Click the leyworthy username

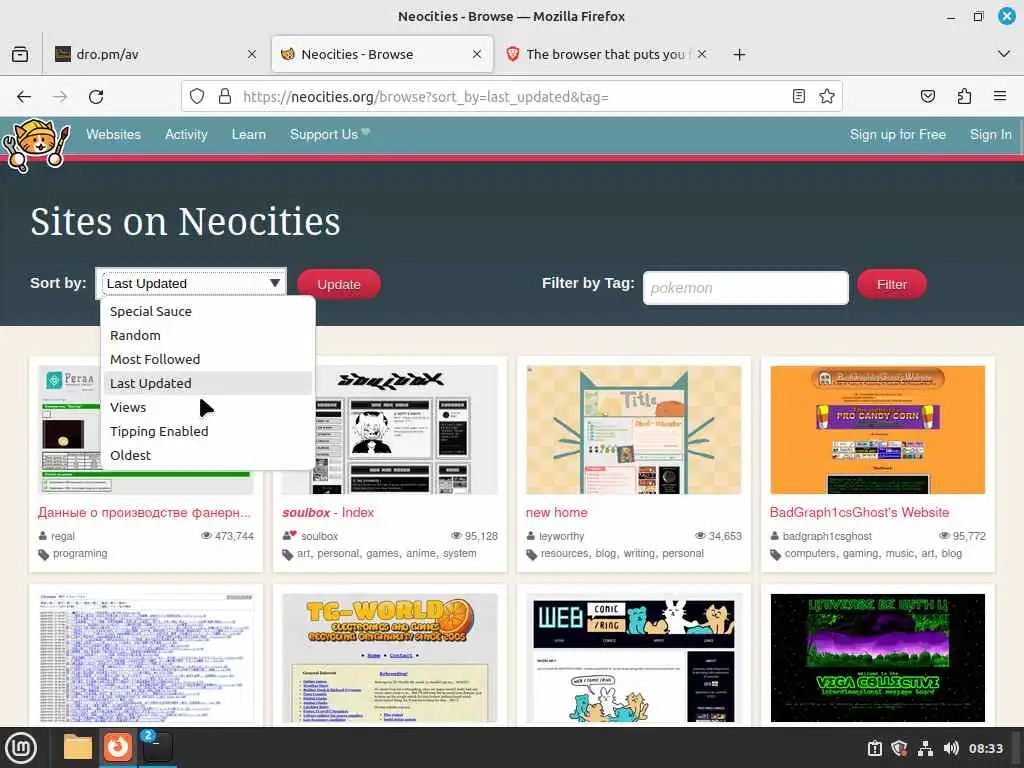tap(562, 536)
